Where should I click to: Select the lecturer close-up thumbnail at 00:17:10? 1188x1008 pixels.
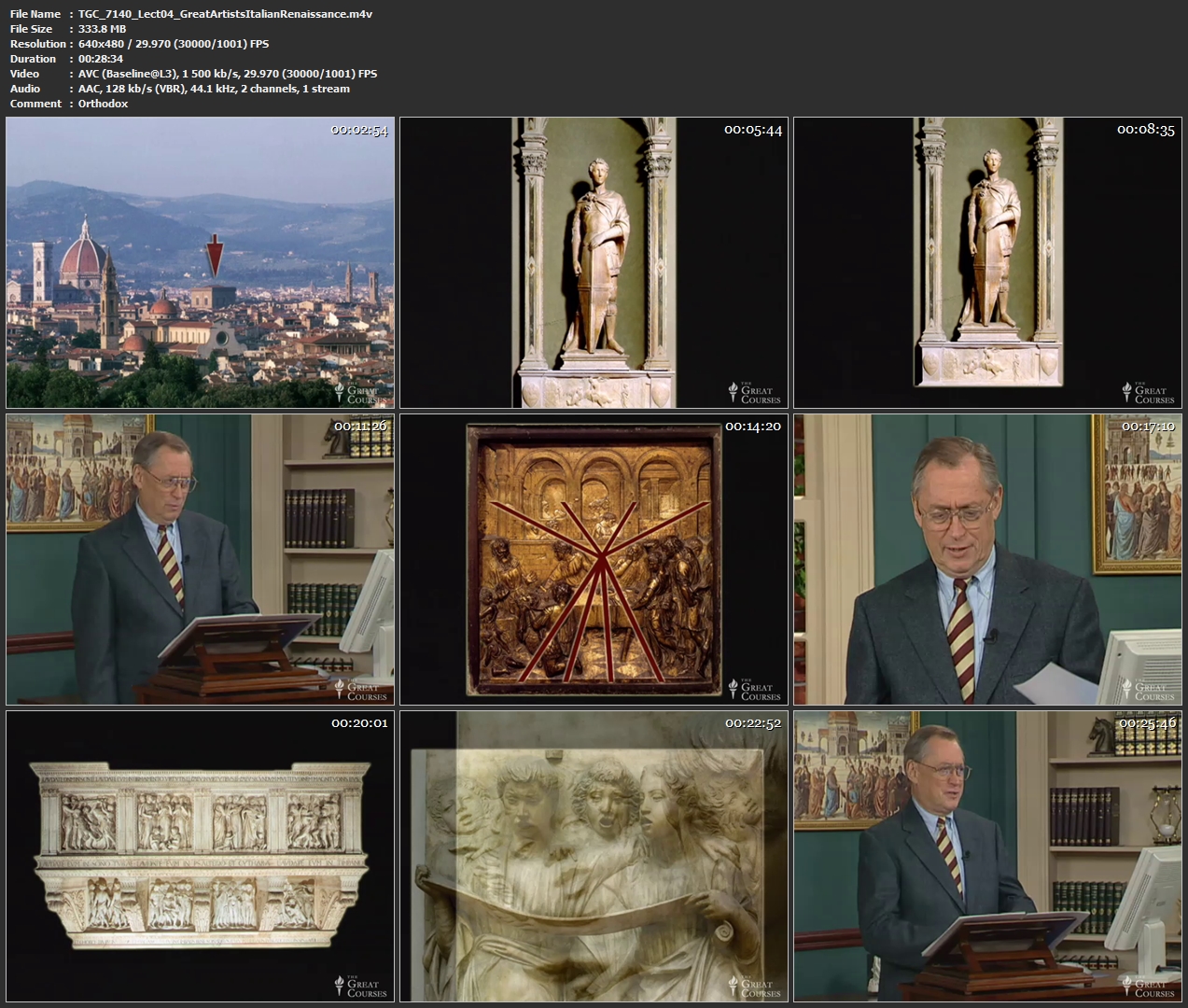coord(987,559)
